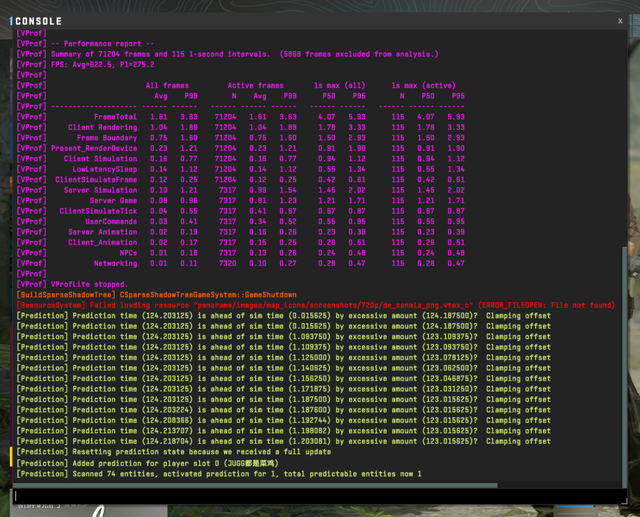Click the Present_RenderDevice row label
Image resolution: width=640 pixels, height=517 pixels.
(x=94, y=149)
